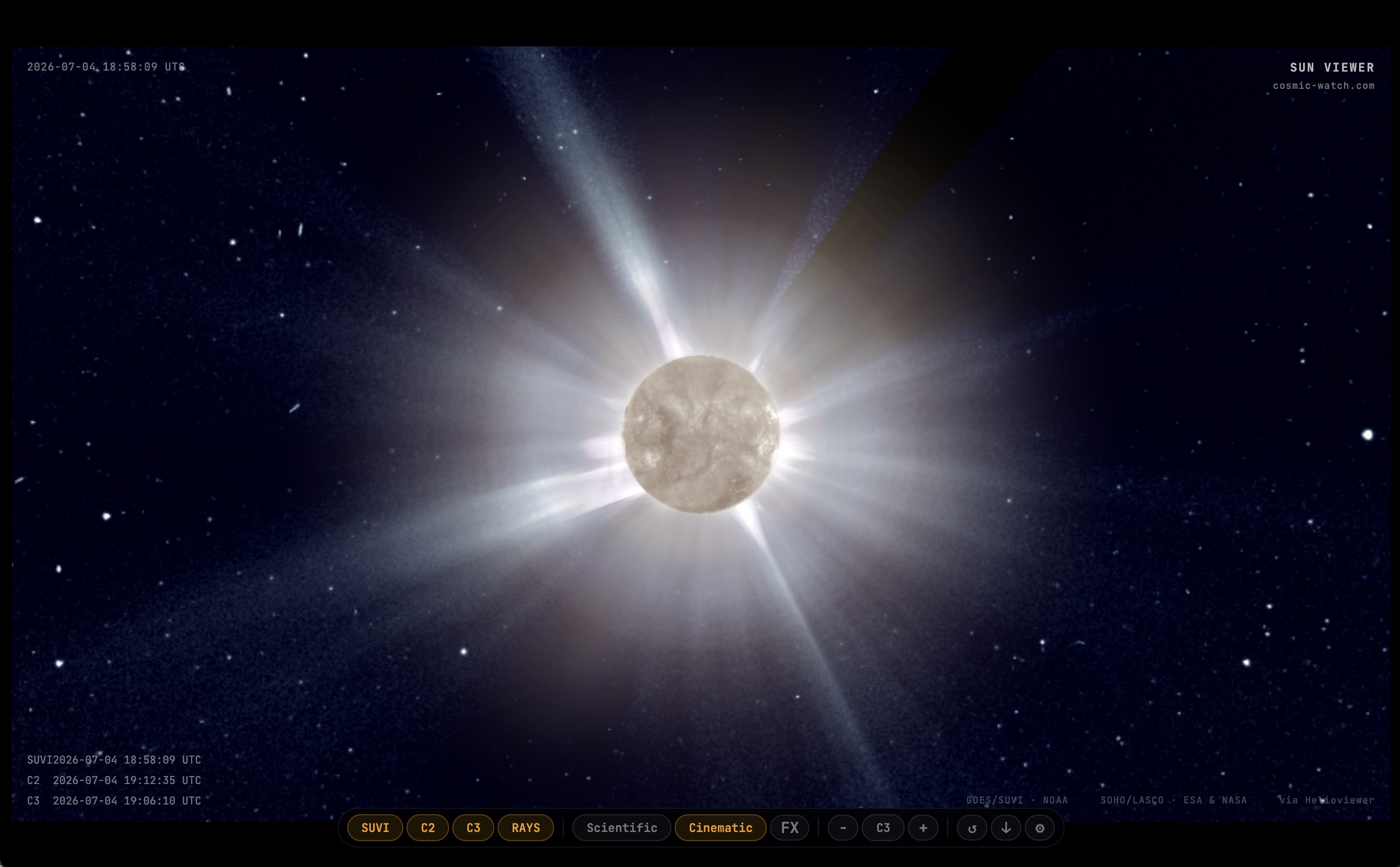Click the cosmic-watch.com link
1400x867 pixels.
(x=1323, y=86)
